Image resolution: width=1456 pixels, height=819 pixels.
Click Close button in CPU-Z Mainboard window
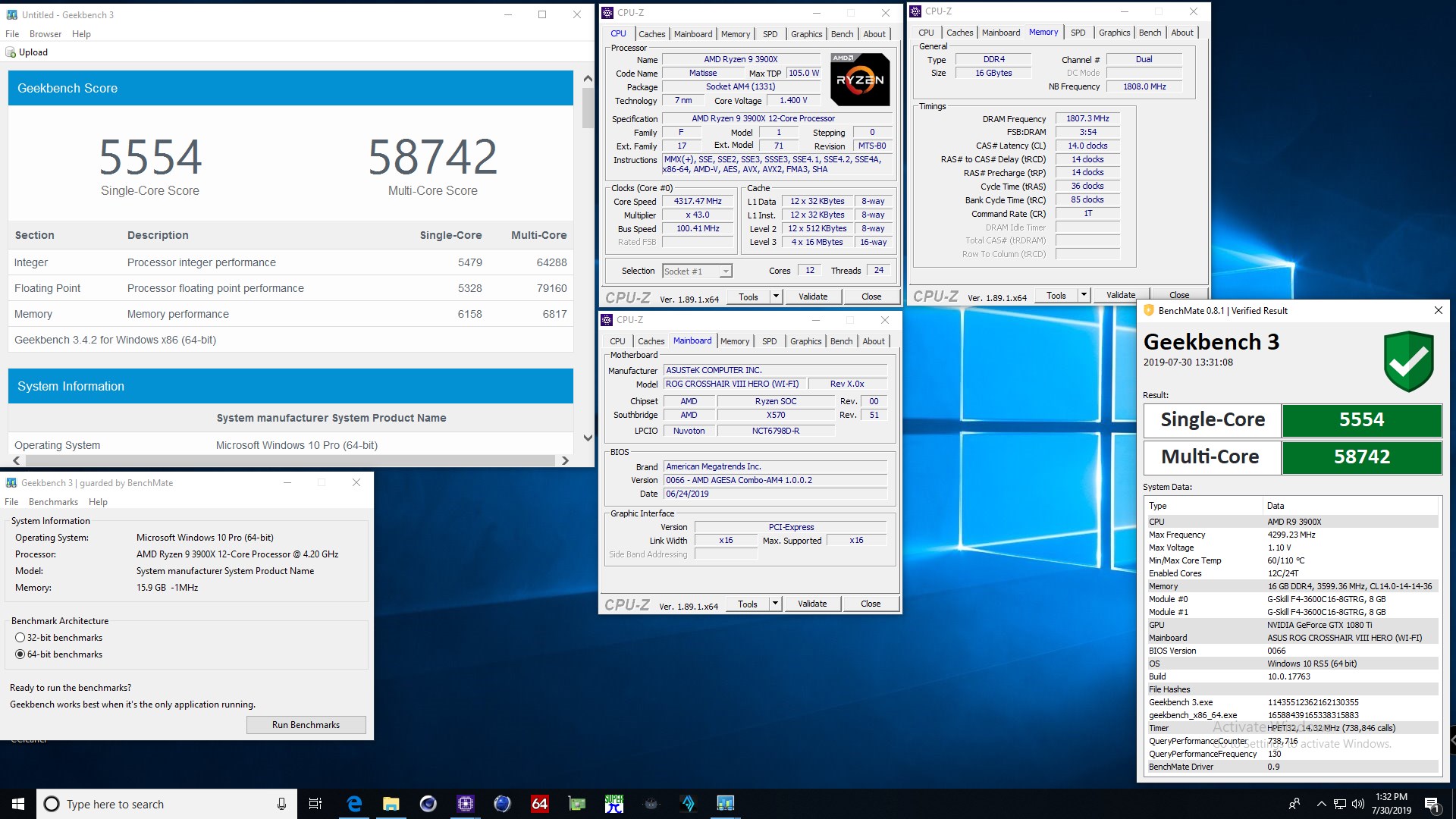[x=871, y=604]
